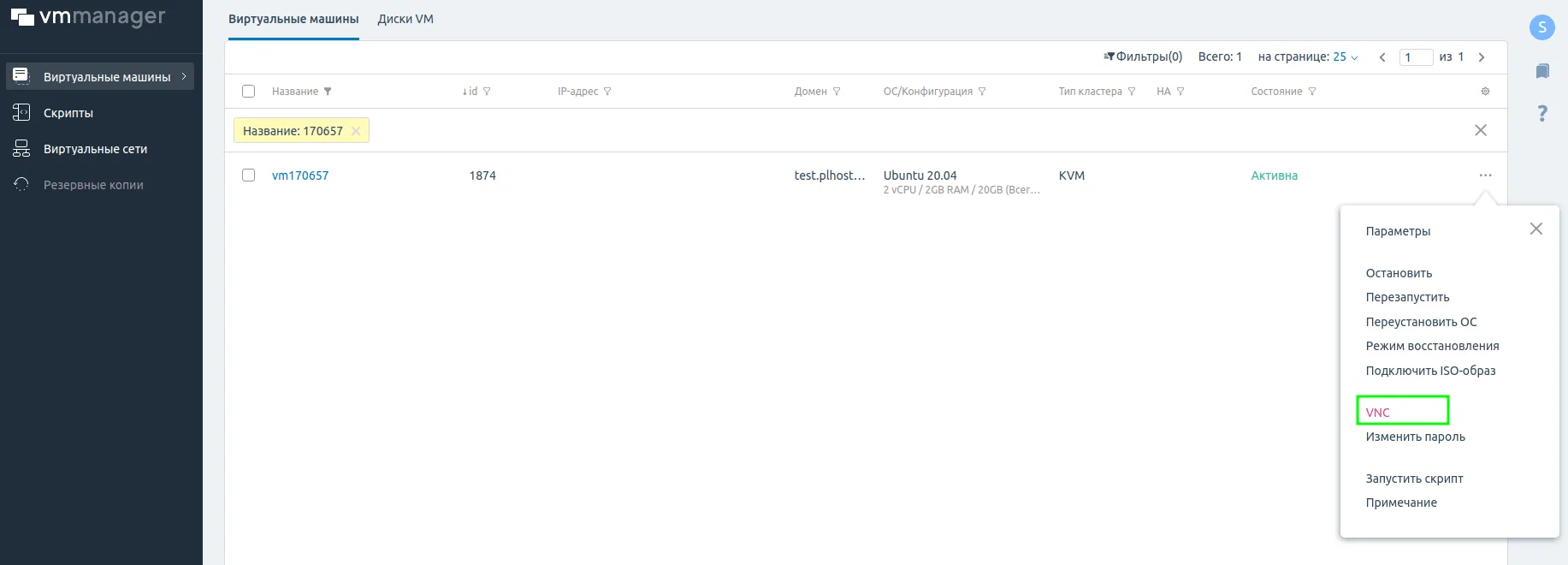Image resolution: width=1568 pixels, height=565 pixels.
Task: Open the help question mark icon
Action: [1541, 113]
